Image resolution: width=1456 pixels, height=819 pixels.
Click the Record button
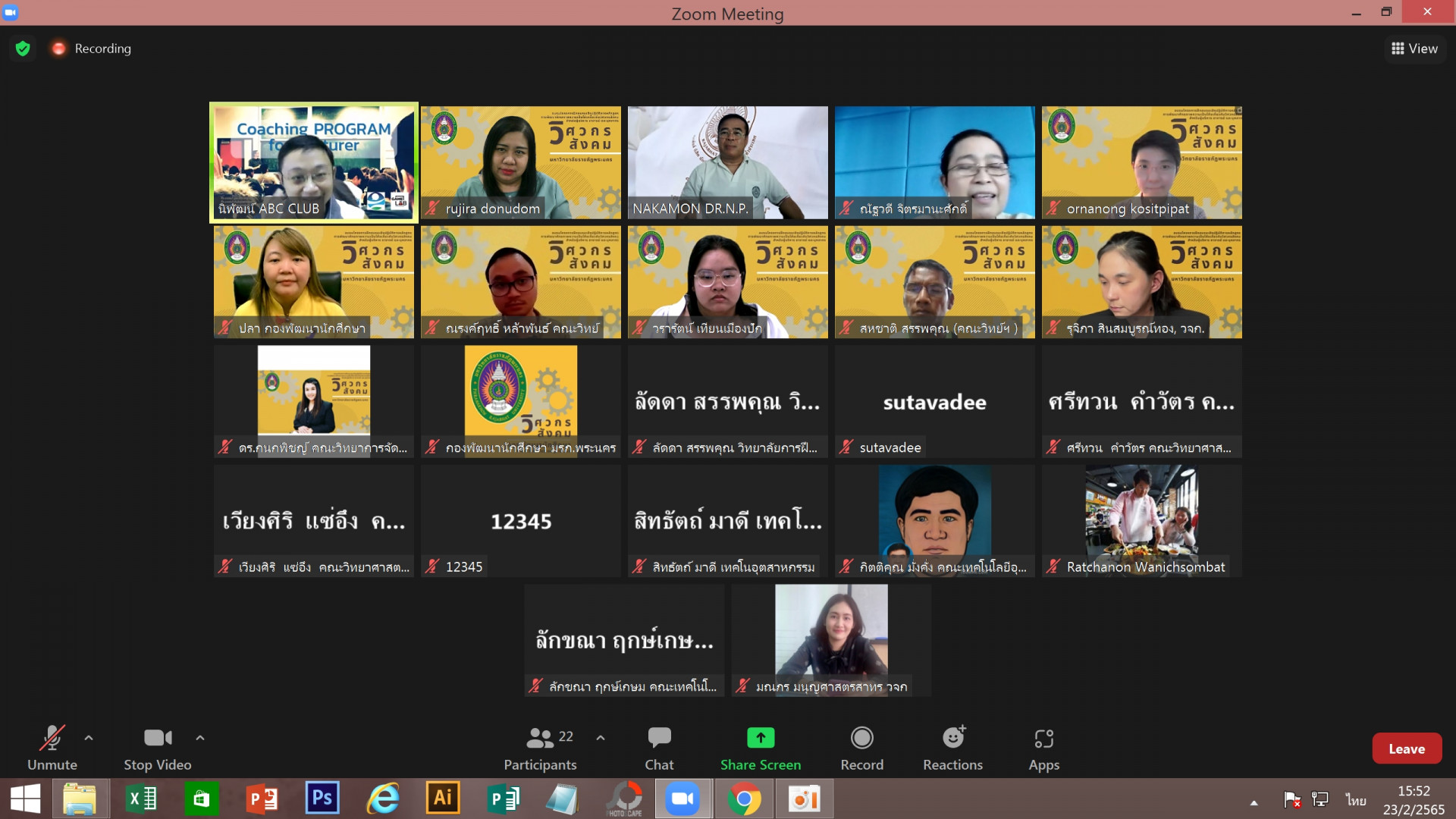pyautogui.click(x=862, y=748)
